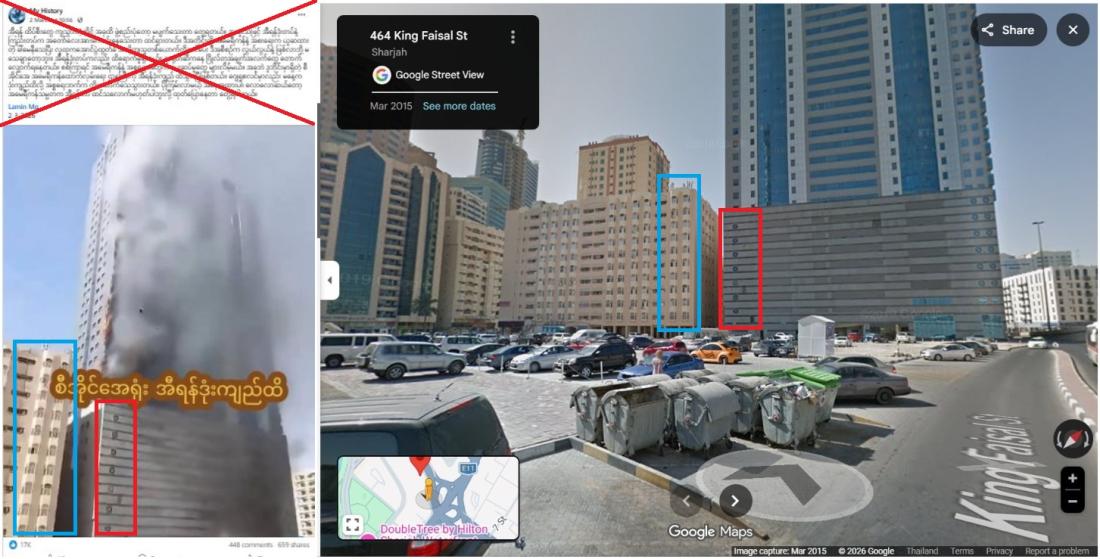Open the Terms link
The height and width of the screenshot is (559, 1100).
pos(962,551)
